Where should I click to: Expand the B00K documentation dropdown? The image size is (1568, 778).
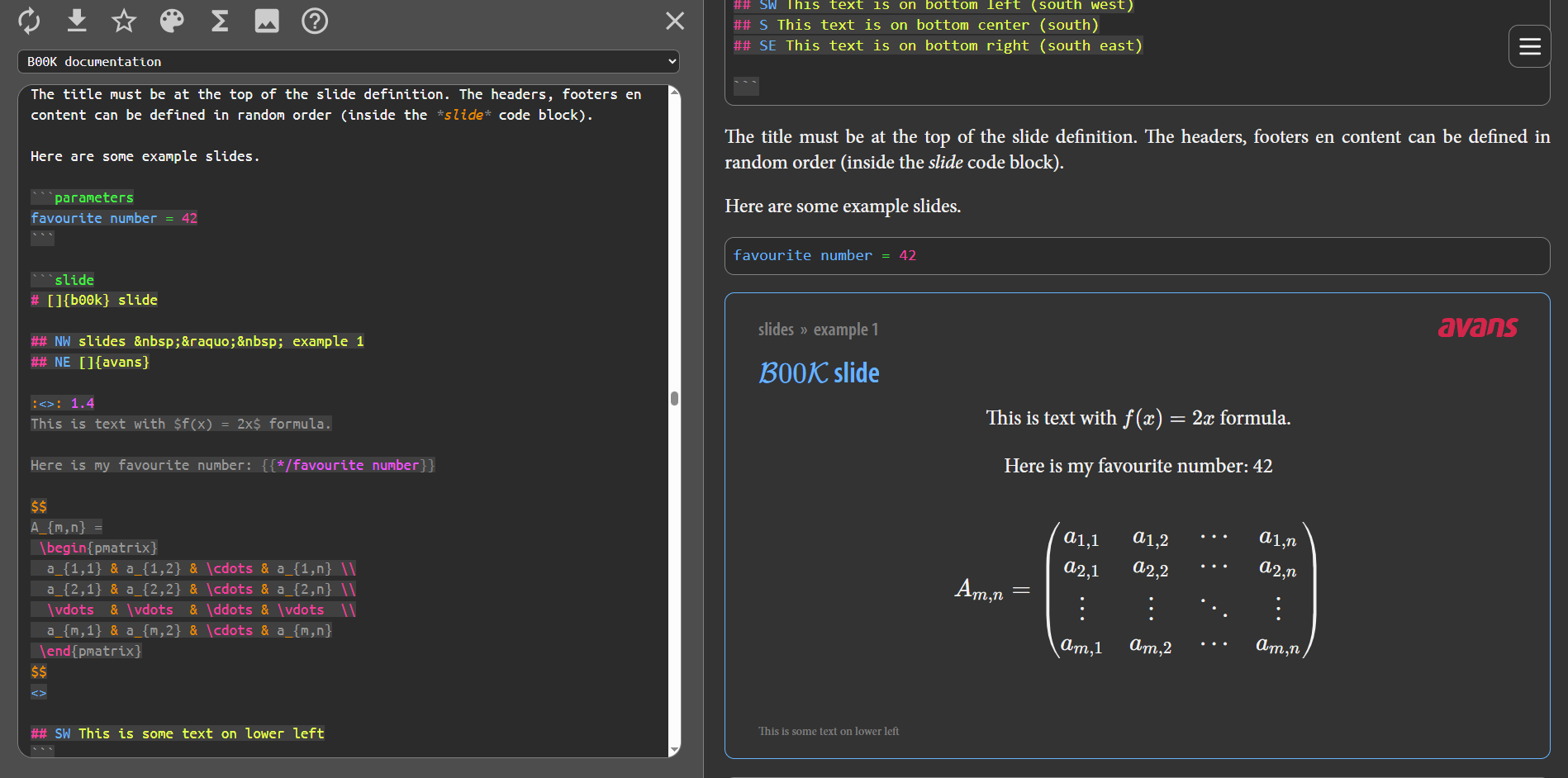(348, 62)
